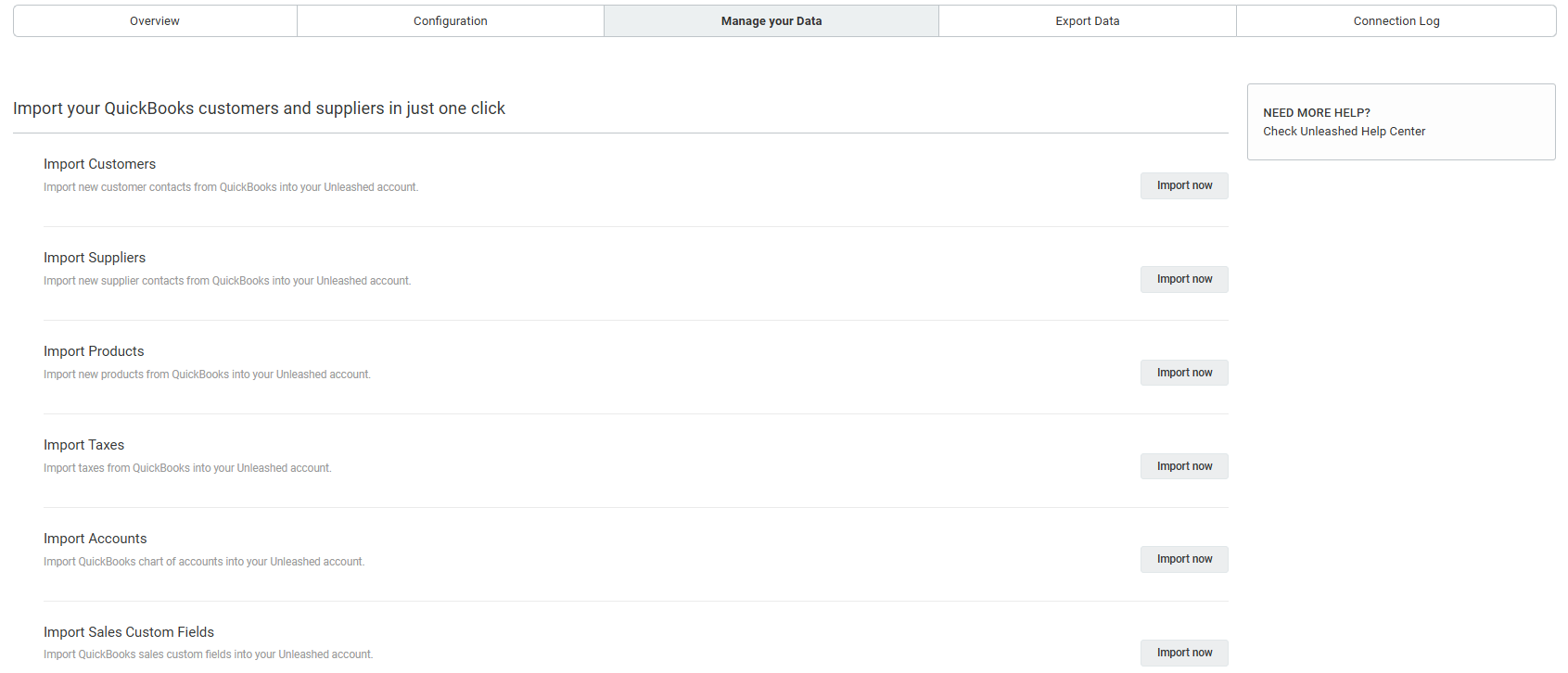Click Import now for Import Customers
The width and height of the screenshot is (1568, 673).
[x=1184, y=185]
